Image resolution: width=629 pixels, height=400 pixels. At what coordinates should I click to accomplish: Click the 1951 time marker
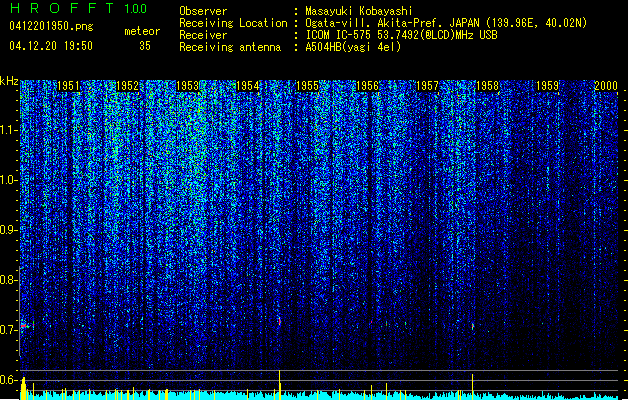click(68, 86)
